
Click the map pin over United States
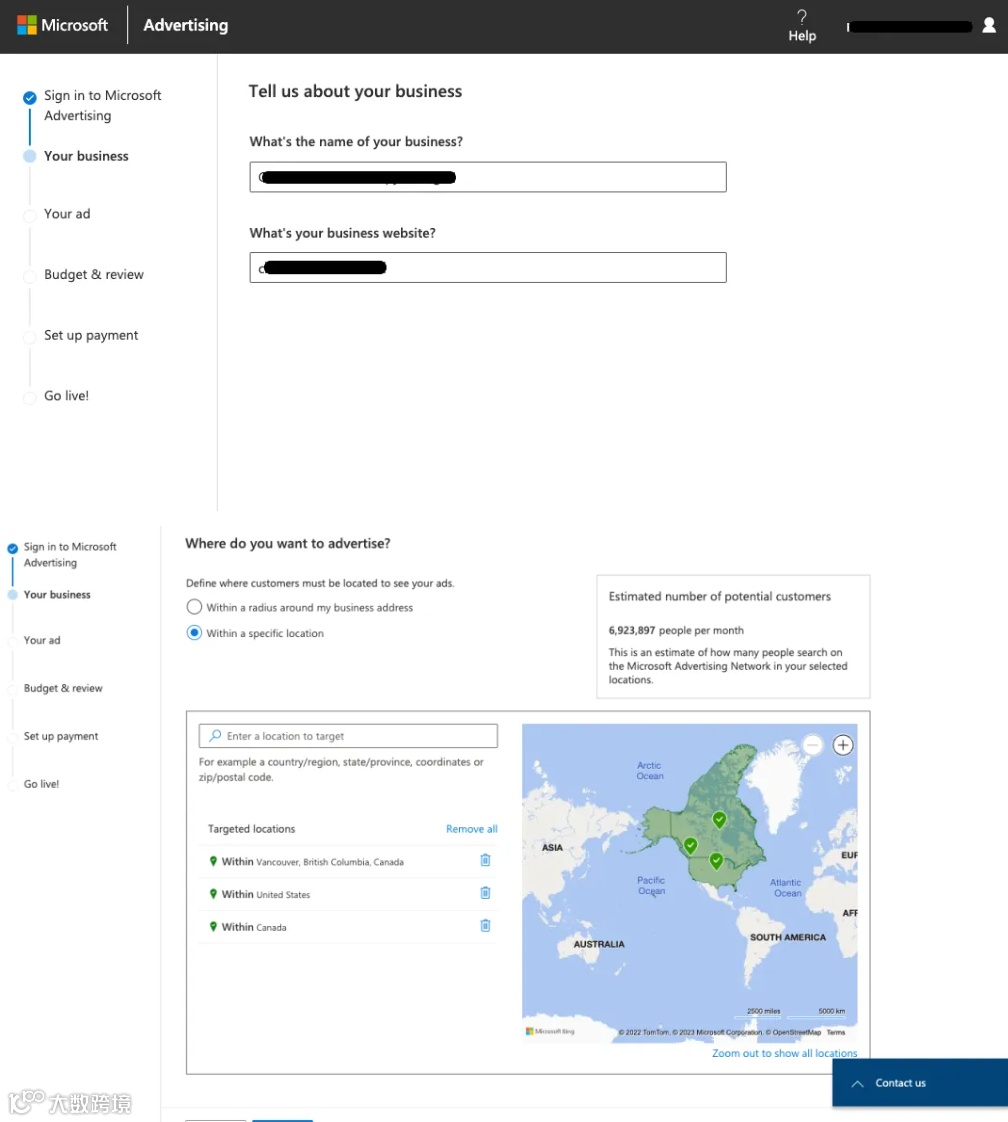tap(716, 862)
